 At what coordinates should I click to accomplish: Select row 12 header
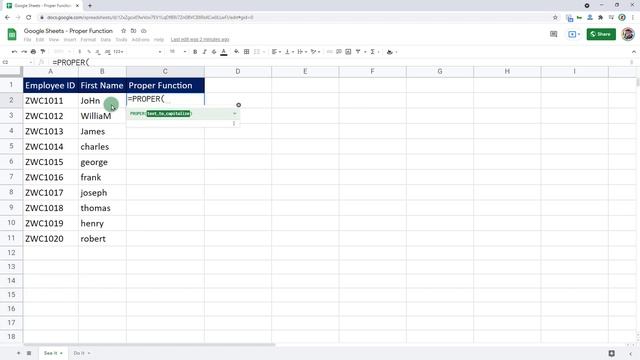(11, 253)
